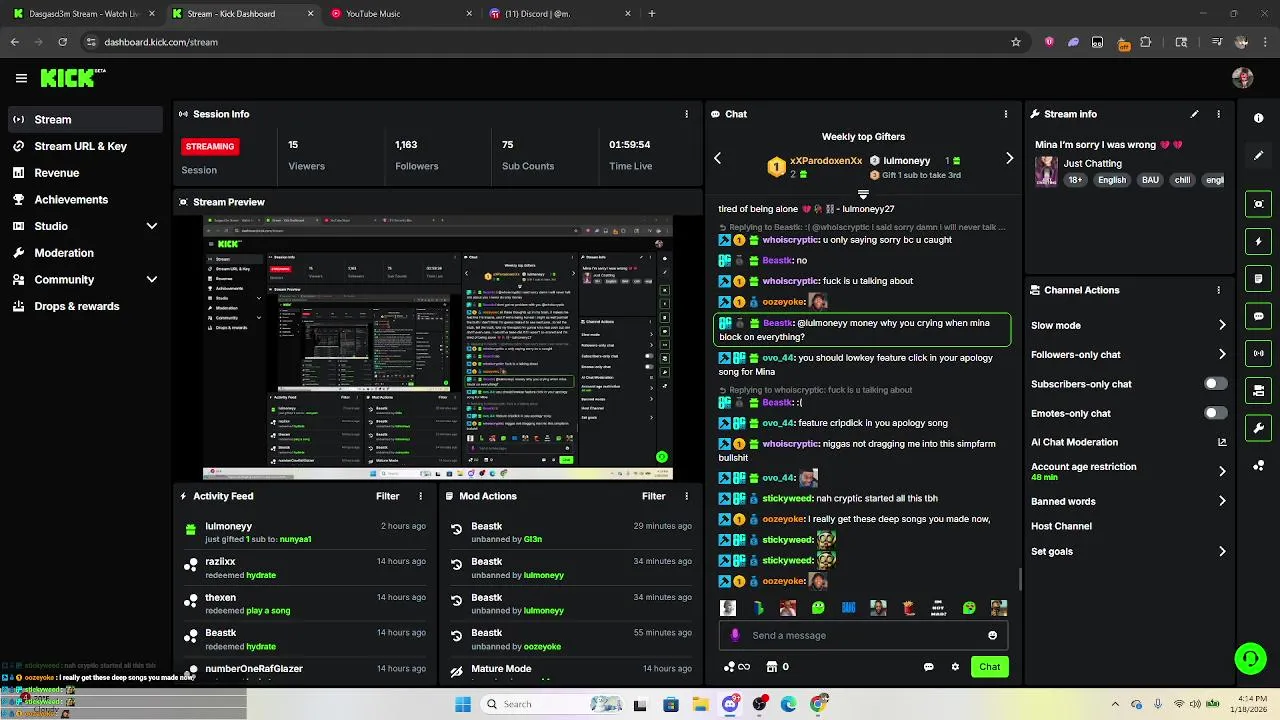Click the info icon in right sidebar
The height and width of the screenshot is (720, 1280).
(1259, 118)
